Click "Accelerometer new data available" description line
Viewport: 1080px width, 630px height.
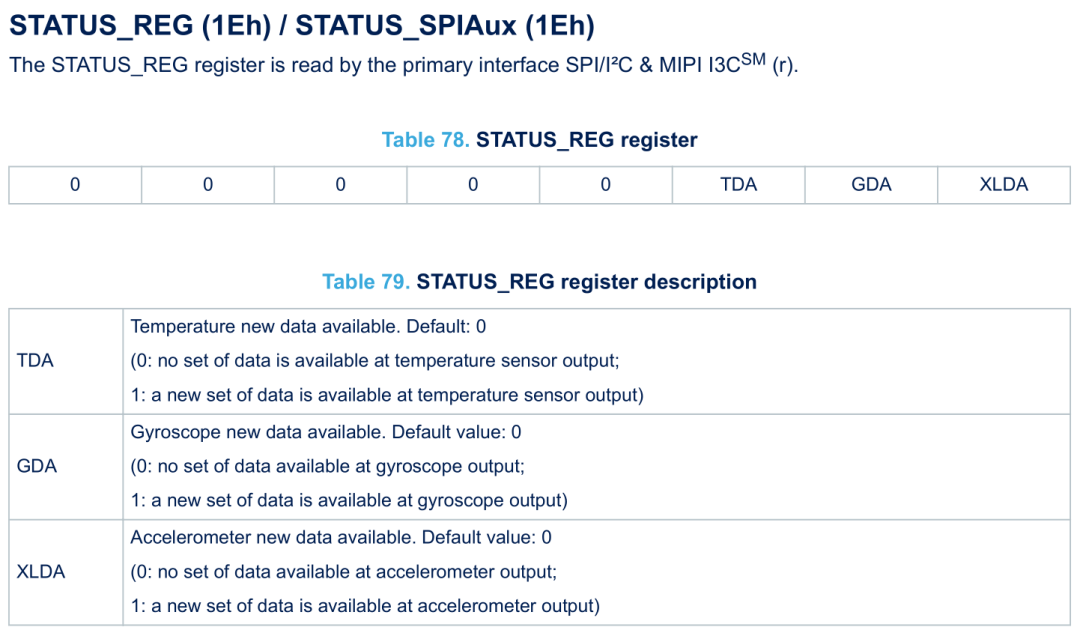(x=341, y=537)
